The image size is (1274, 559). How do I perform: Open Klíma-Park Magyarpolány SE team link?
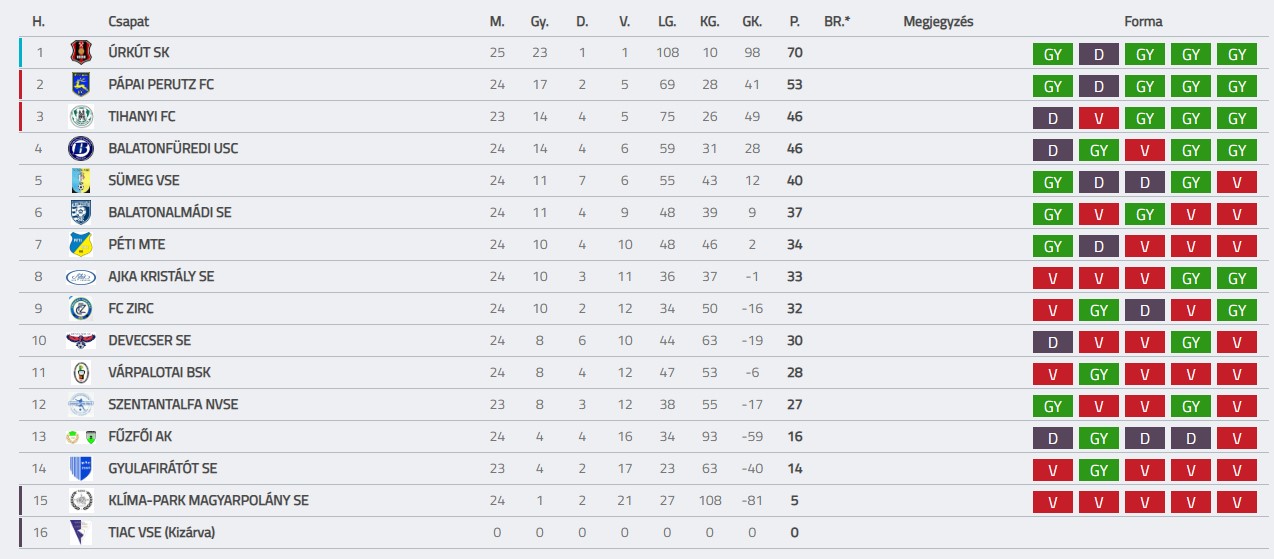click(208, 501)
